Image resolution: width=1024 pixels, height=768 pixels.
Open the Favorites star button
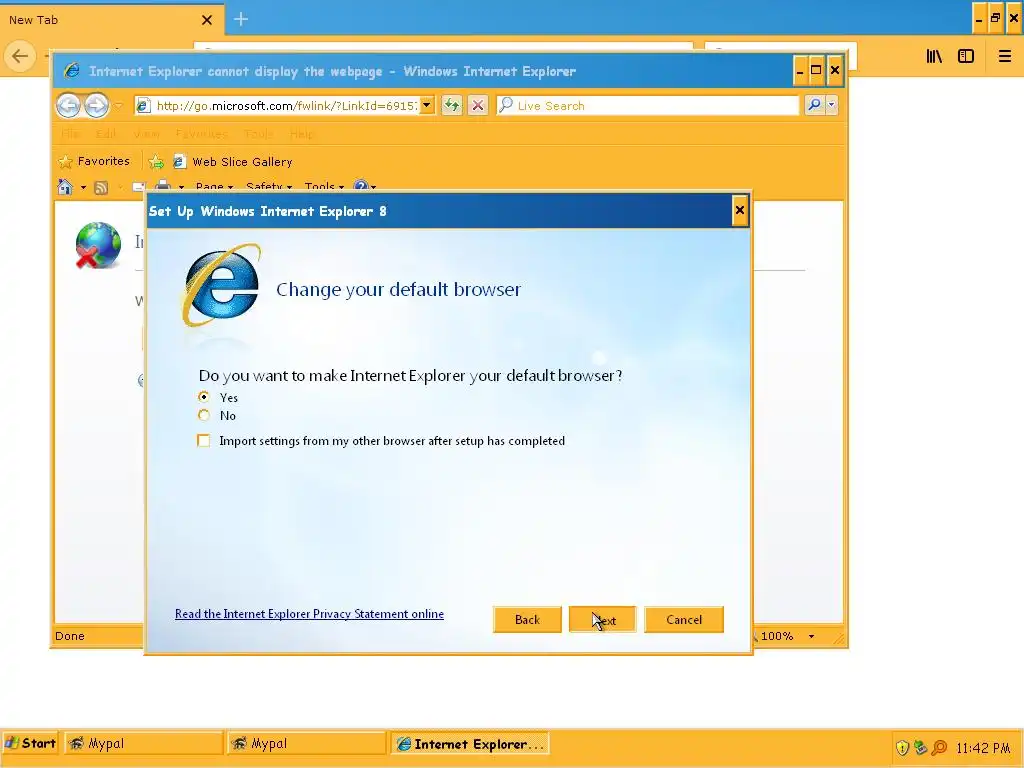click(x=94, y=161)
